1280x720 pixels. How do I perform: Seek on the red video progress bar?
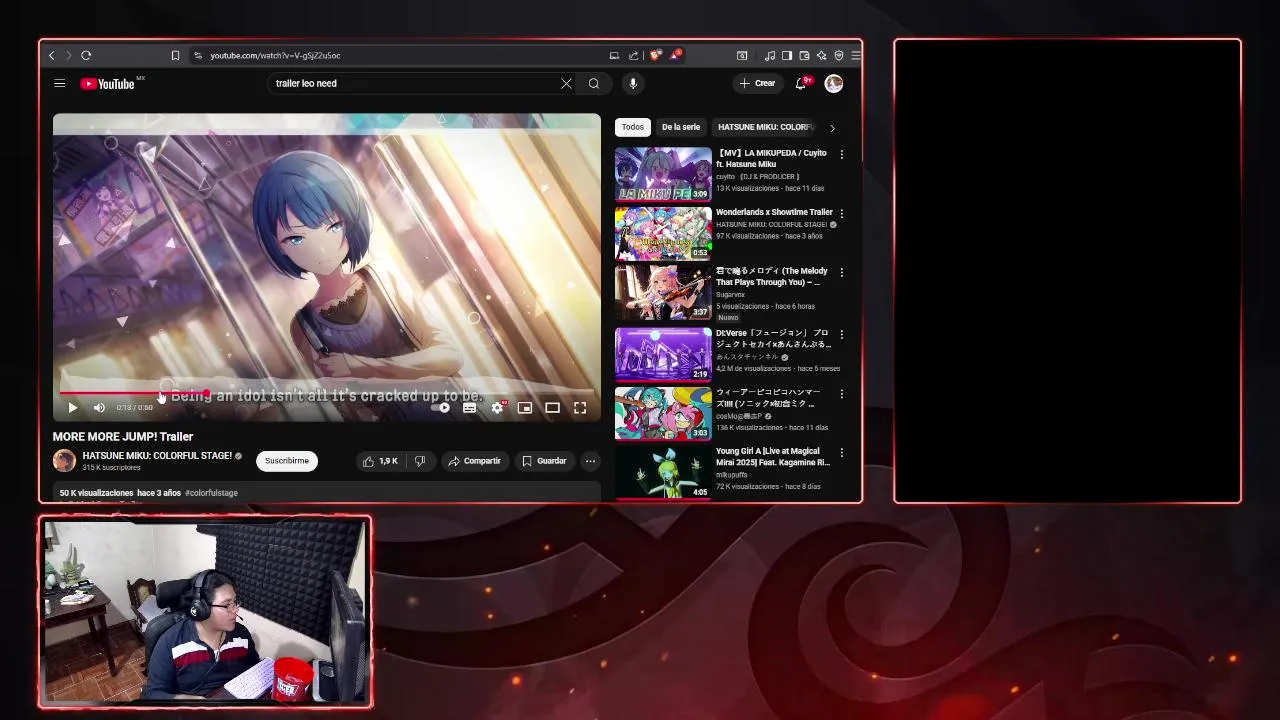point(327,393)
